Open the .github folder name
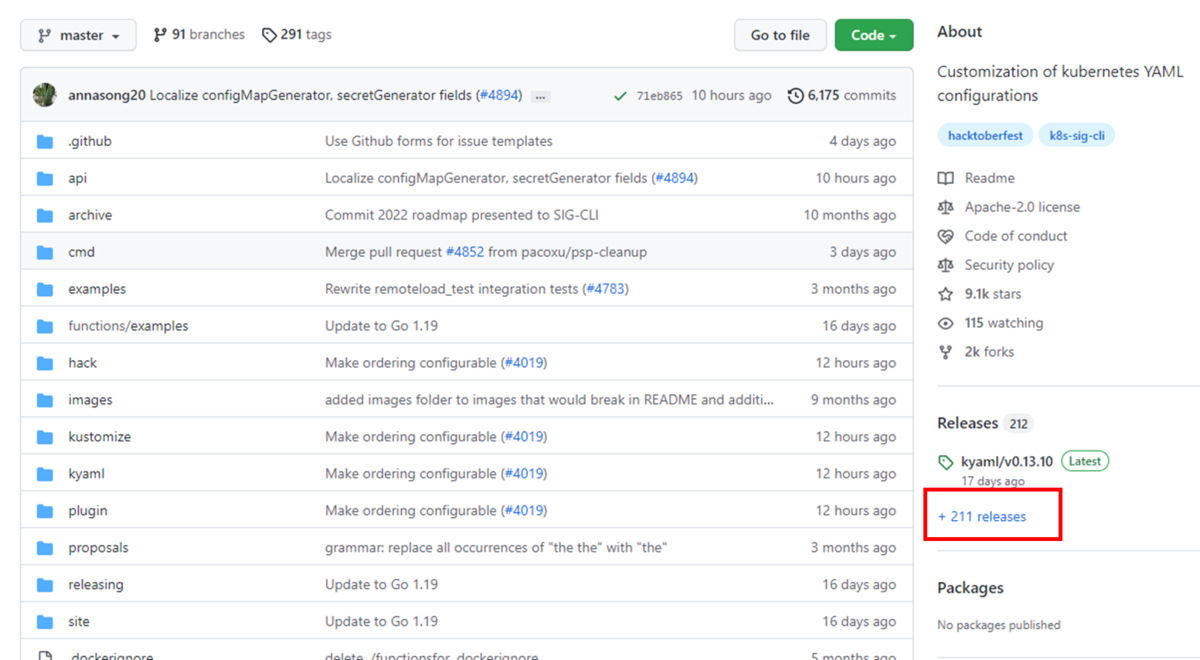Image resolution: width=1200 pixels, height=660 pixels. point(90,141)
